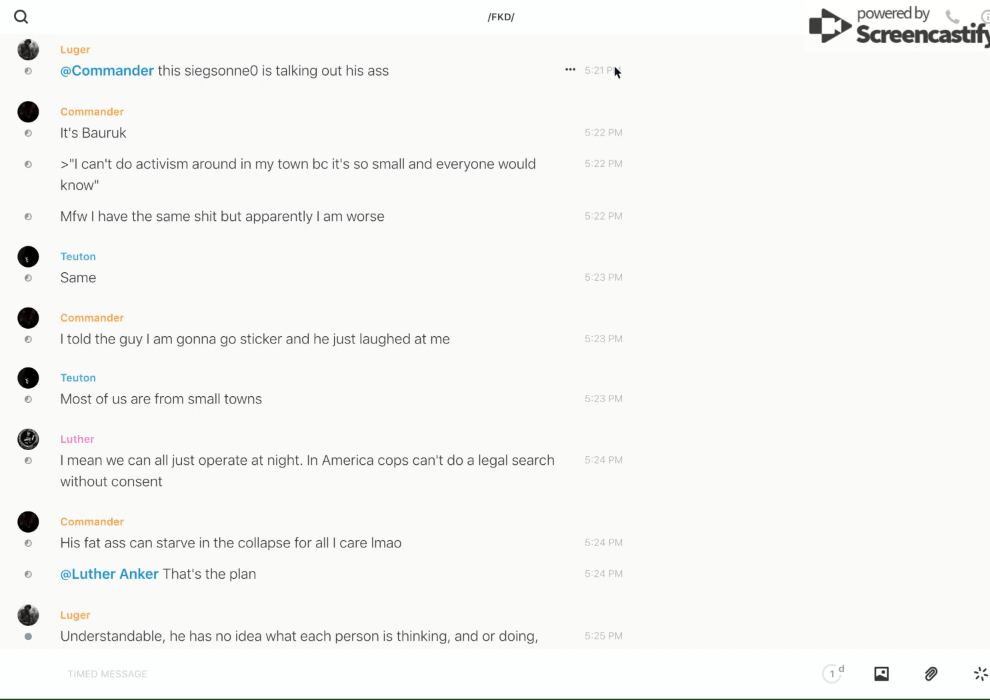Click the @Commander mention link
Screen dimensions: 990x700
(x=107, y=71)
